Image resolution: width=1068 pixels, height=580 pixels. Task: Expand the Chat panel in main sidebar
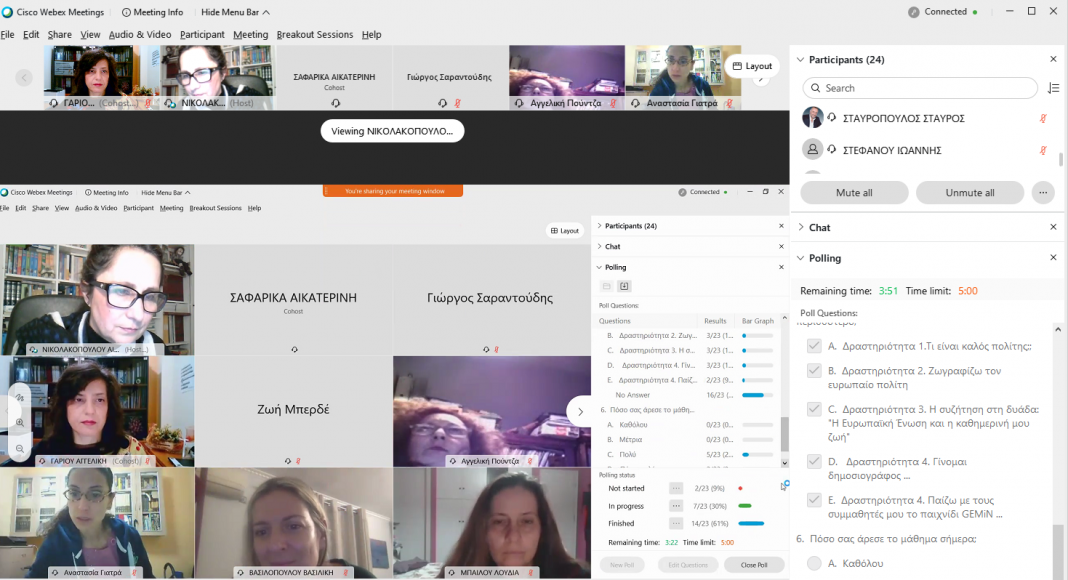[800, 228]
